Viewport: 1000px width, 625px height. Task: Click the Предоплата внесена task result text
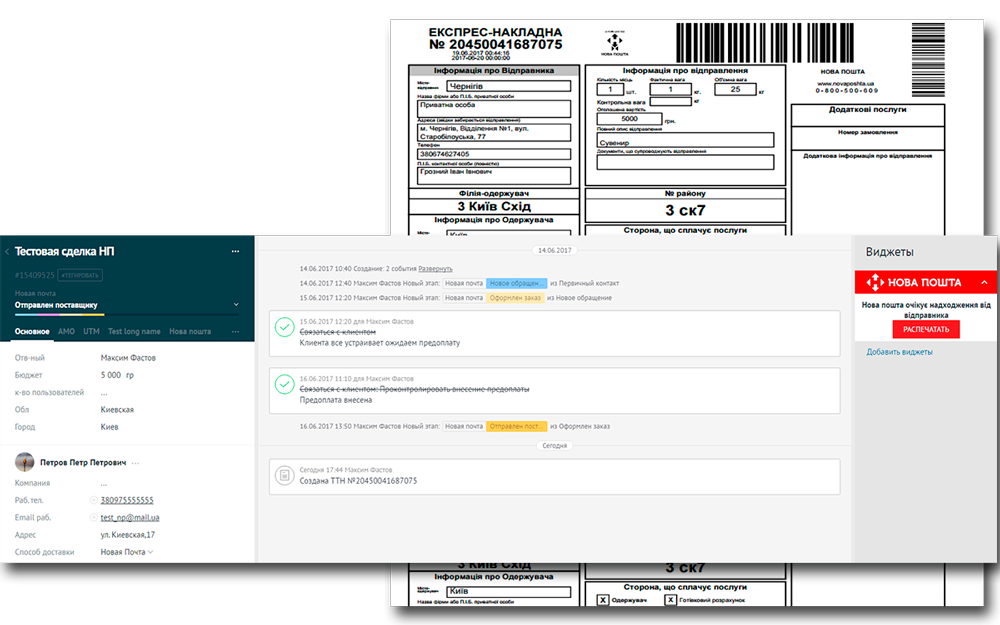pos(335,400)
